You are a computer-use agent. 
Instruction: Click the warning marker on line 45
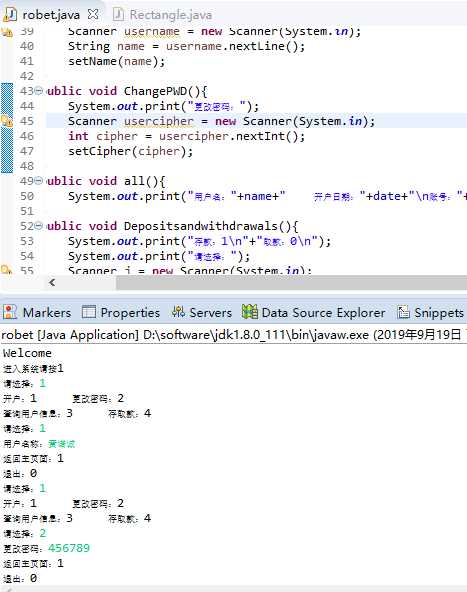point(7,121)
